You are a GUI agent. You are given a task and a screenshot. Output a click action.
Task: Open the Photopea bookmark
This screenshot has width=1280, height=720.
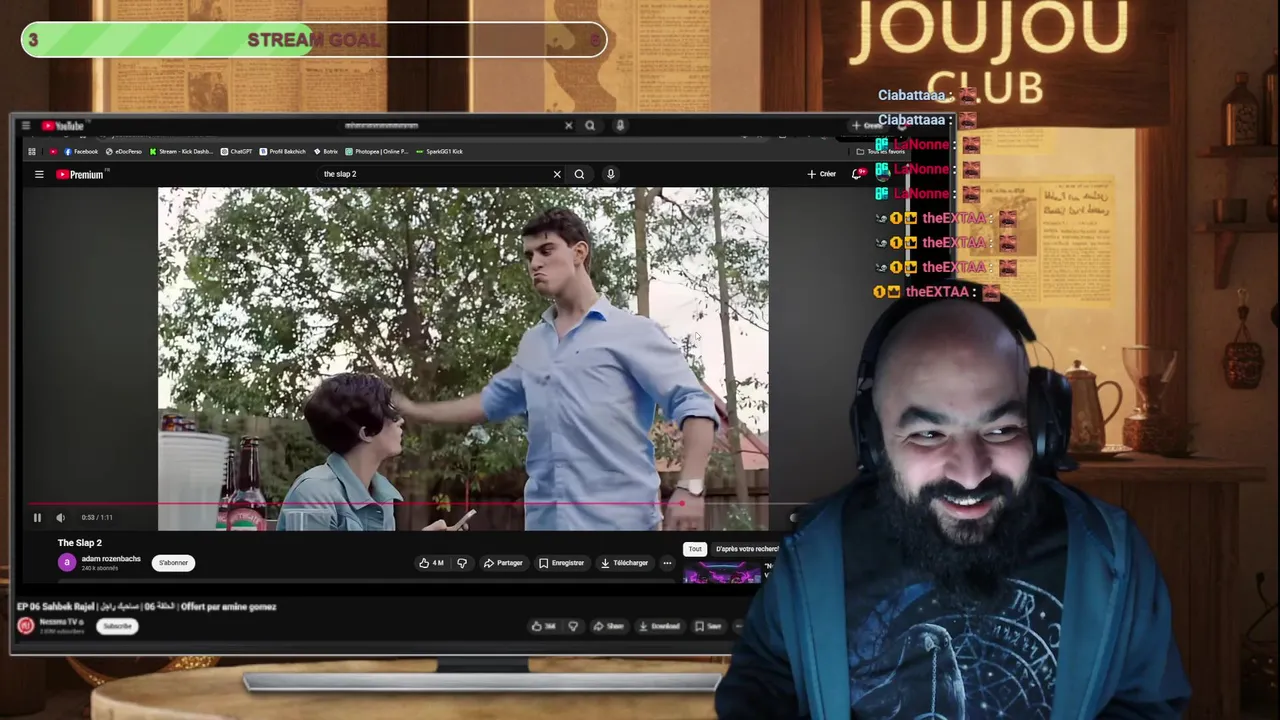click(x=377, y=152)
